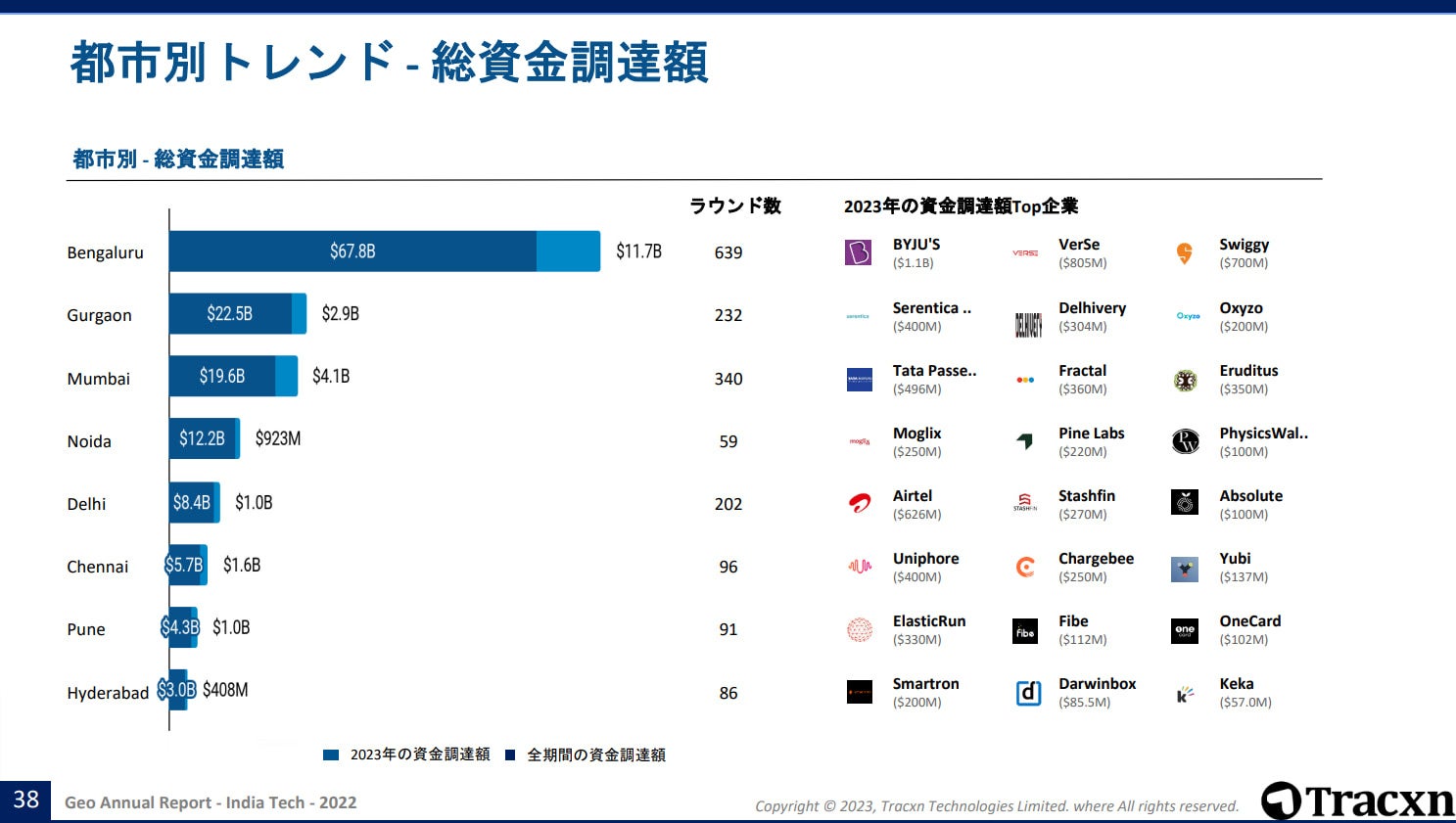Select the $4.1B value beside Mumbai bar

331,377
